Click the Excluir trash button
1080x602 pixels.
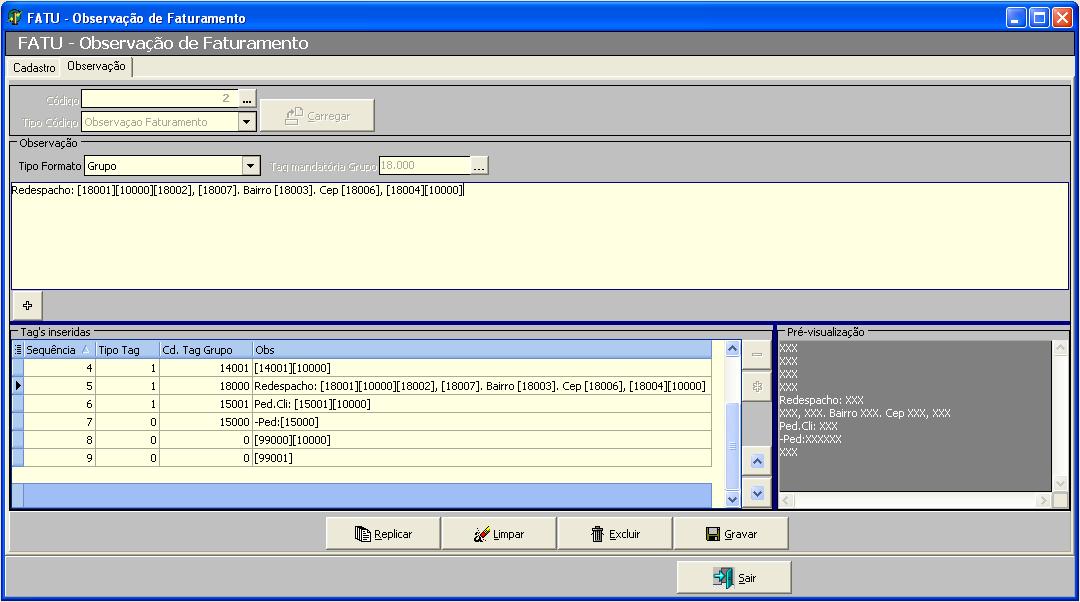(614, 534)
